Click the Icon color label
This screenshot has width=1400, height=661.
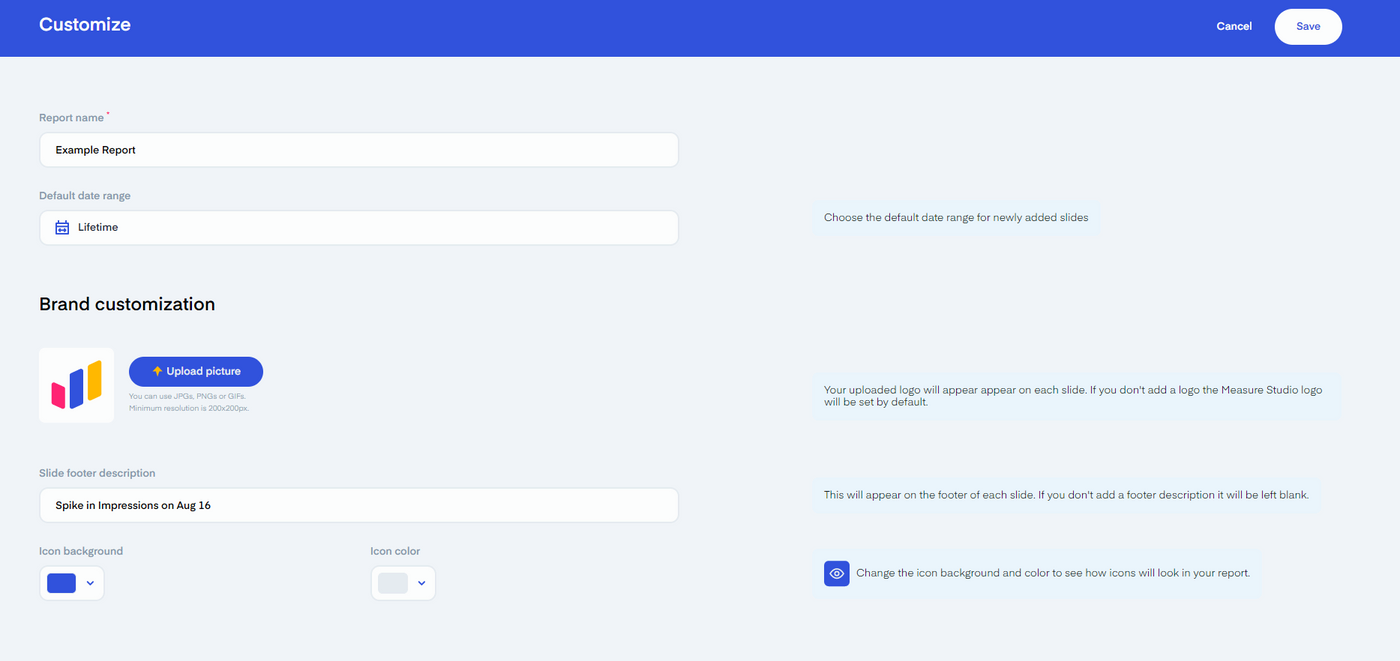[x=395, y=551]
